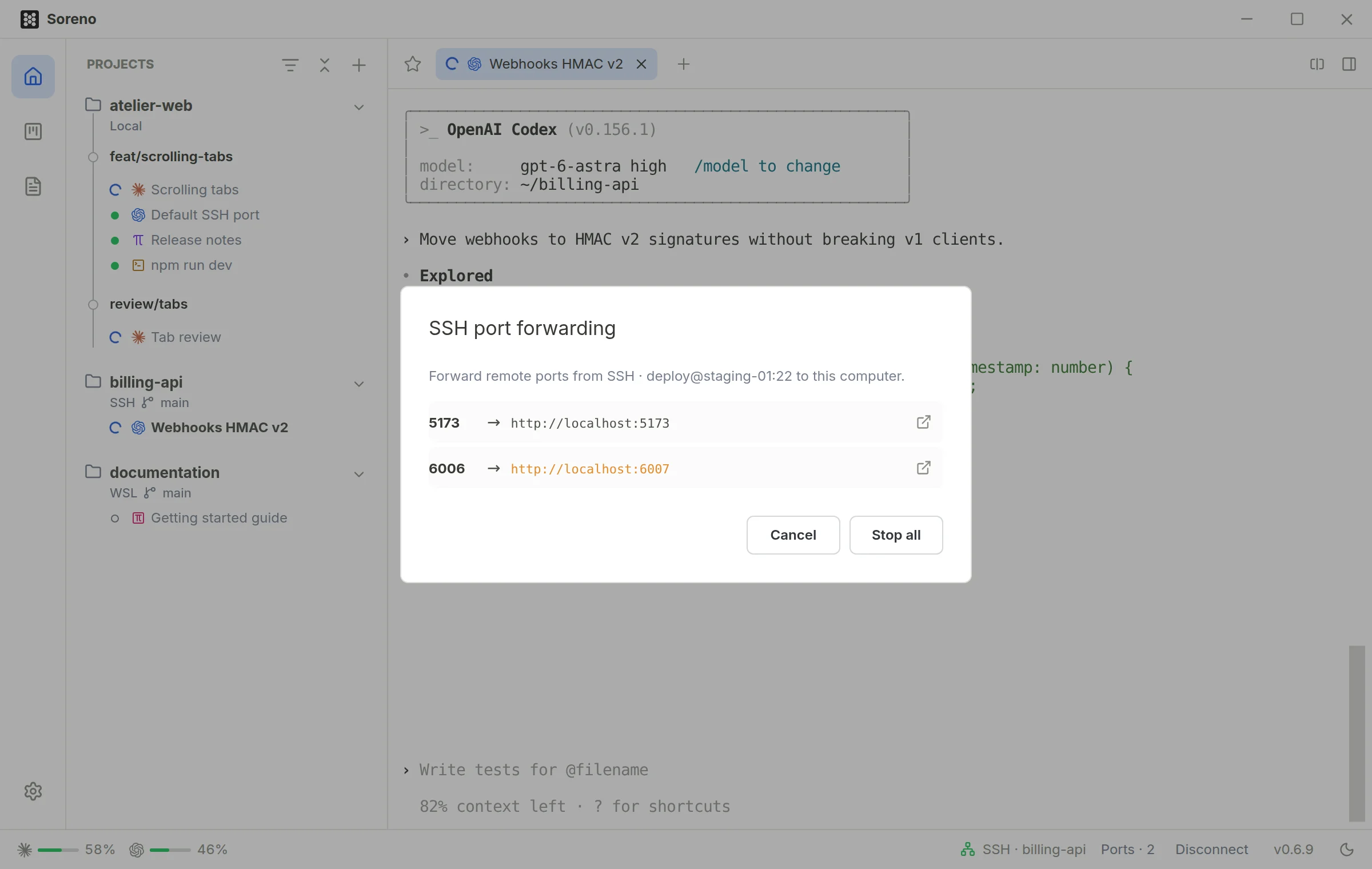Focus the Write tests for @filename prompt
The width and height of the screenshot is (1372, 869).
tap(533, 770)
